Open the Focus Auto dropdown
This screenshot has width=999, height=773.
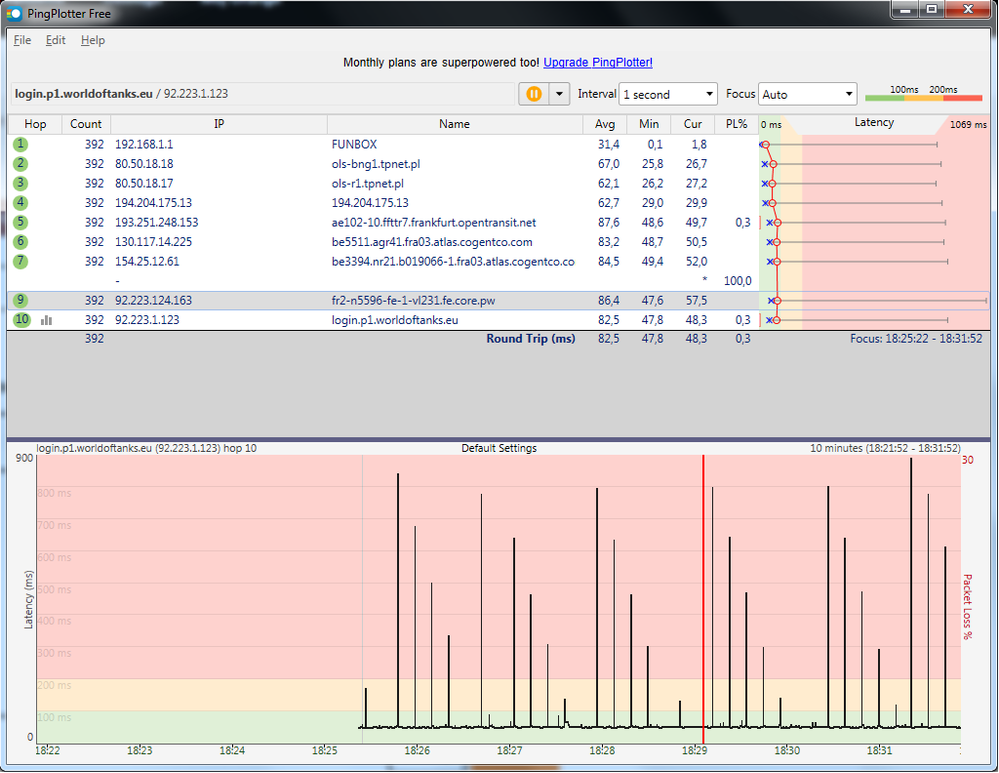pyautogui.click(x=807, y=94)
